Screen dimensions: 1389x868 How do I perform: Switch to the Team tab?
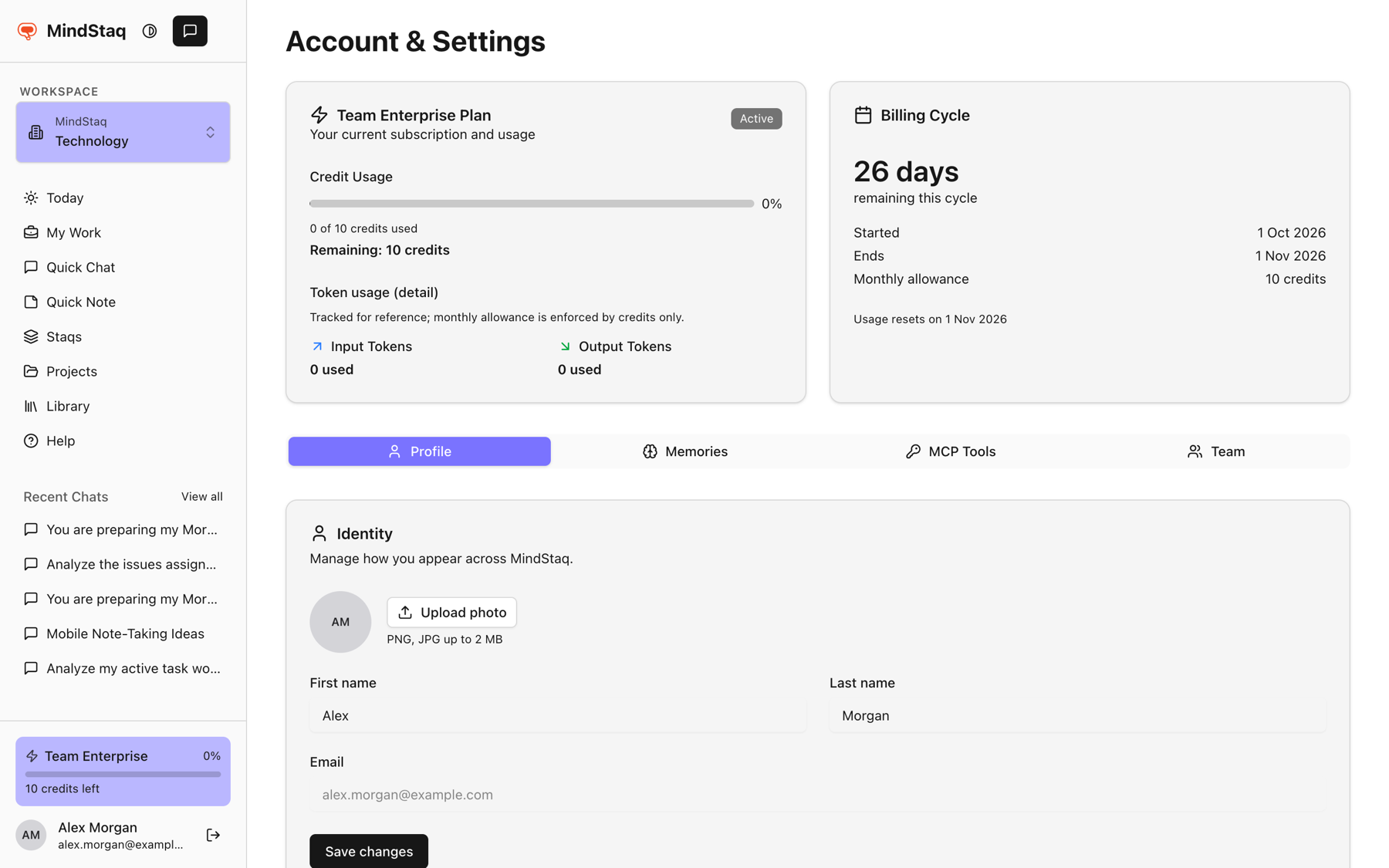point(1216,452)
